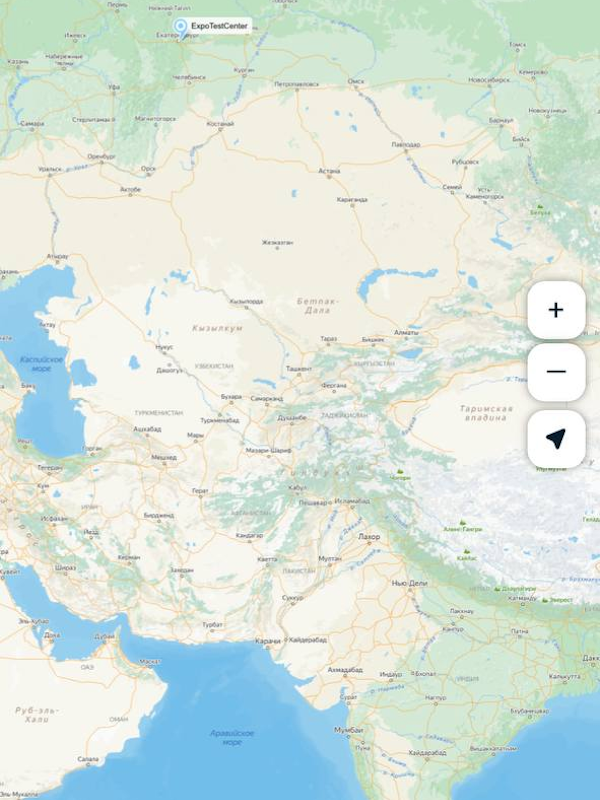Screen dimensions: 600x800
Task: Center map on my location arrow
Action: (556, 439)
